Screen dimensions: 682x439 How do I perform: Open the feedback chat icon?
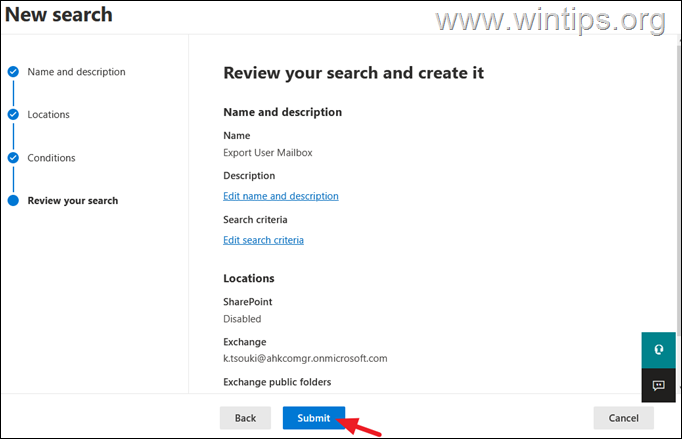click(x=659, y=385)
